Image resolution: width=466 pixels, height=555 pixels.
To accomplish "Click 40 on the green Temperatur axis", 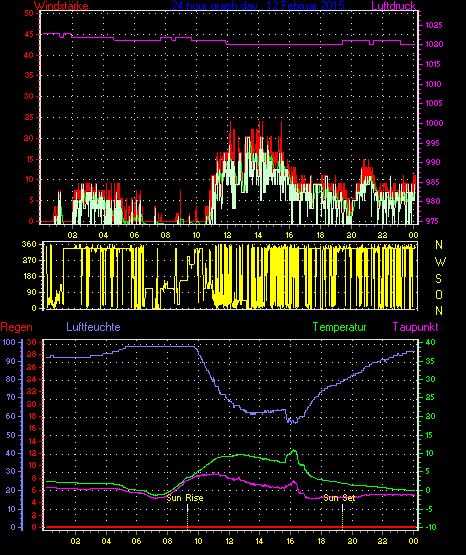I will (431, 343).
